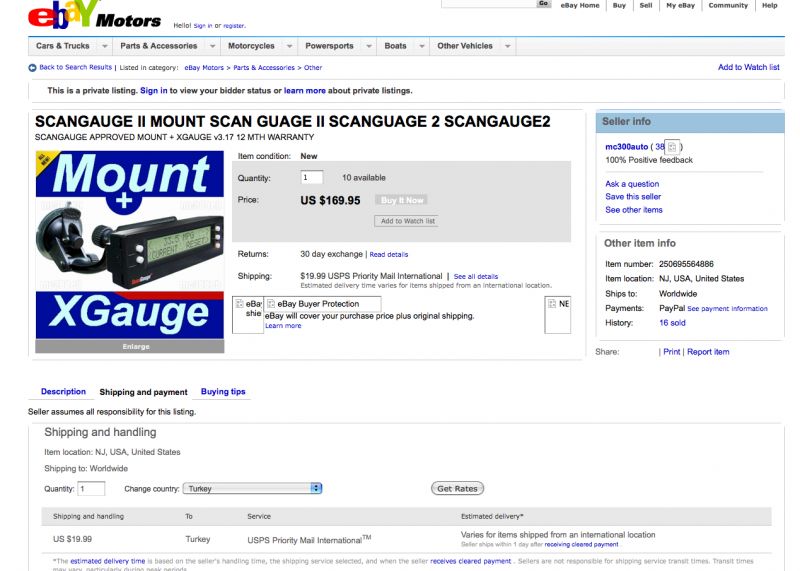
Task: Click the Report item link
Action: coord(708,352)
